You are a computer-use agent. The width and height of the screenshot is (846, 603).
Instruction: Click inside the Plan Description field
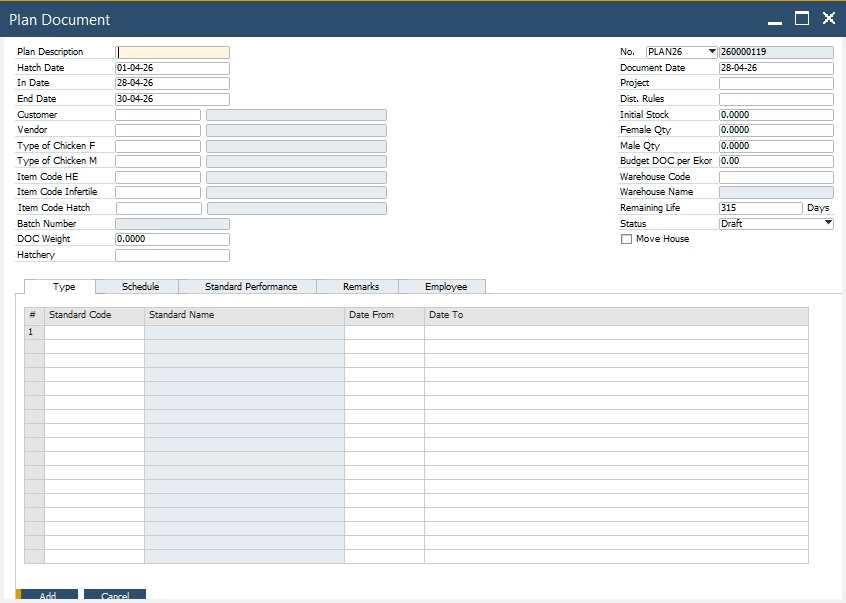click(x=172, y=51)
